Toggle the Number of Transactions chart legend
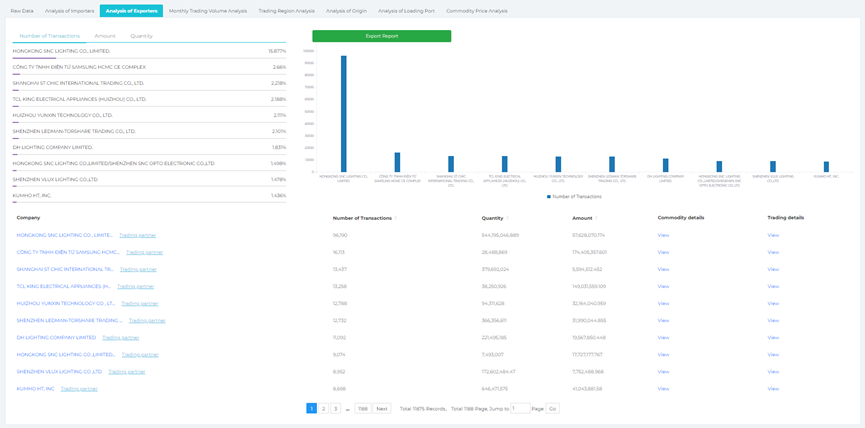The image size is (865, 428). click(574, 197)
